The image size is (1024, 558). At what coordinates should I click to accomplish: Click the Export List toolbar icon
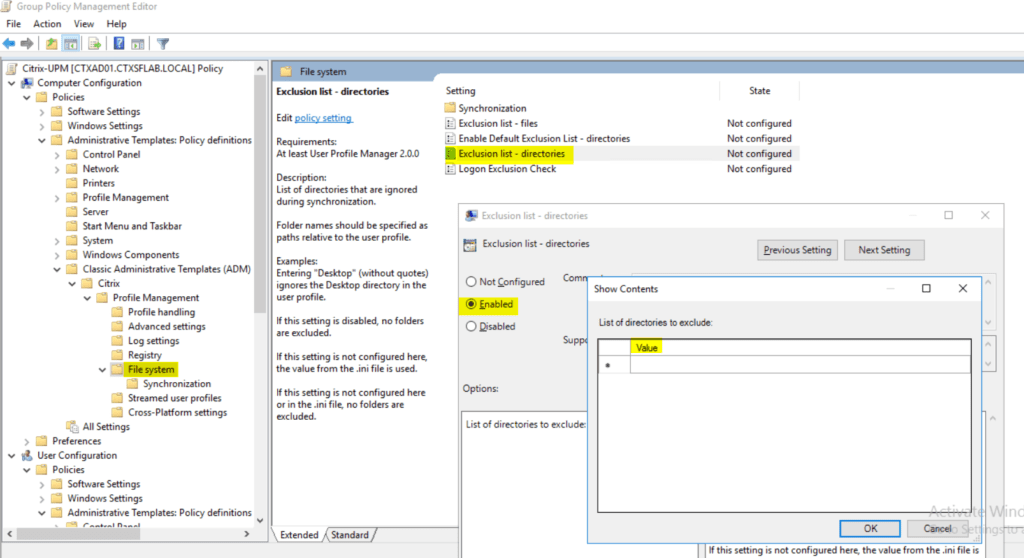pyautogui.click(x=95, y=44)
